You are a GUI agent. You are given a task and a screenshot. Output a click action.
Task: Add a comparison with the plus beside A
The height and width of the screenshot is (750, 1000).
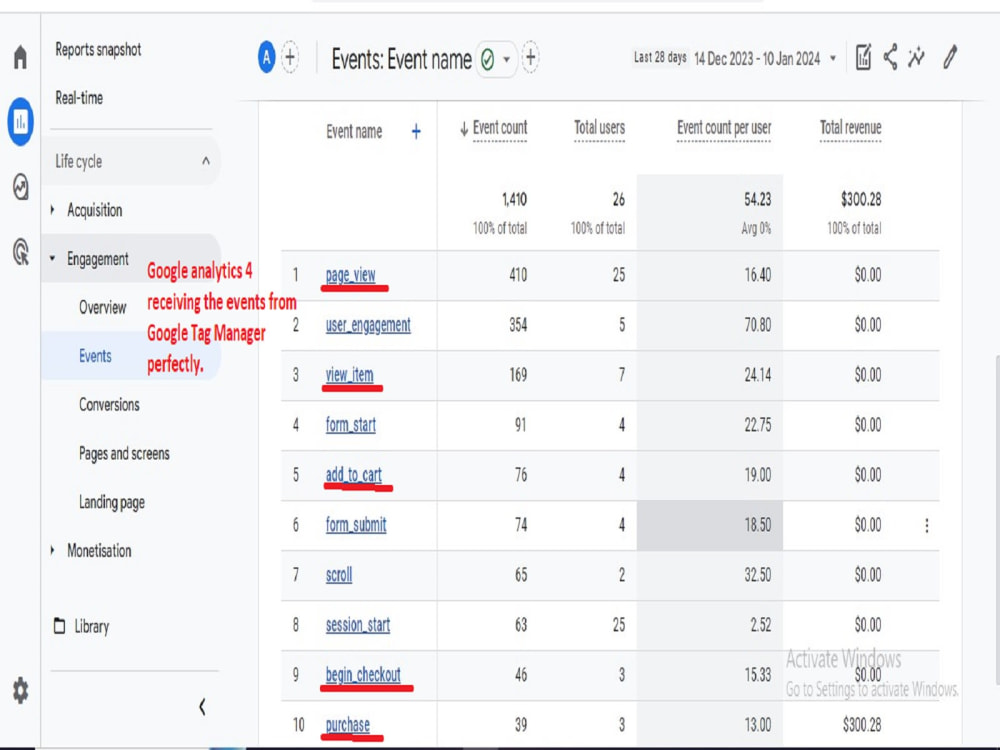pos(290,57)
